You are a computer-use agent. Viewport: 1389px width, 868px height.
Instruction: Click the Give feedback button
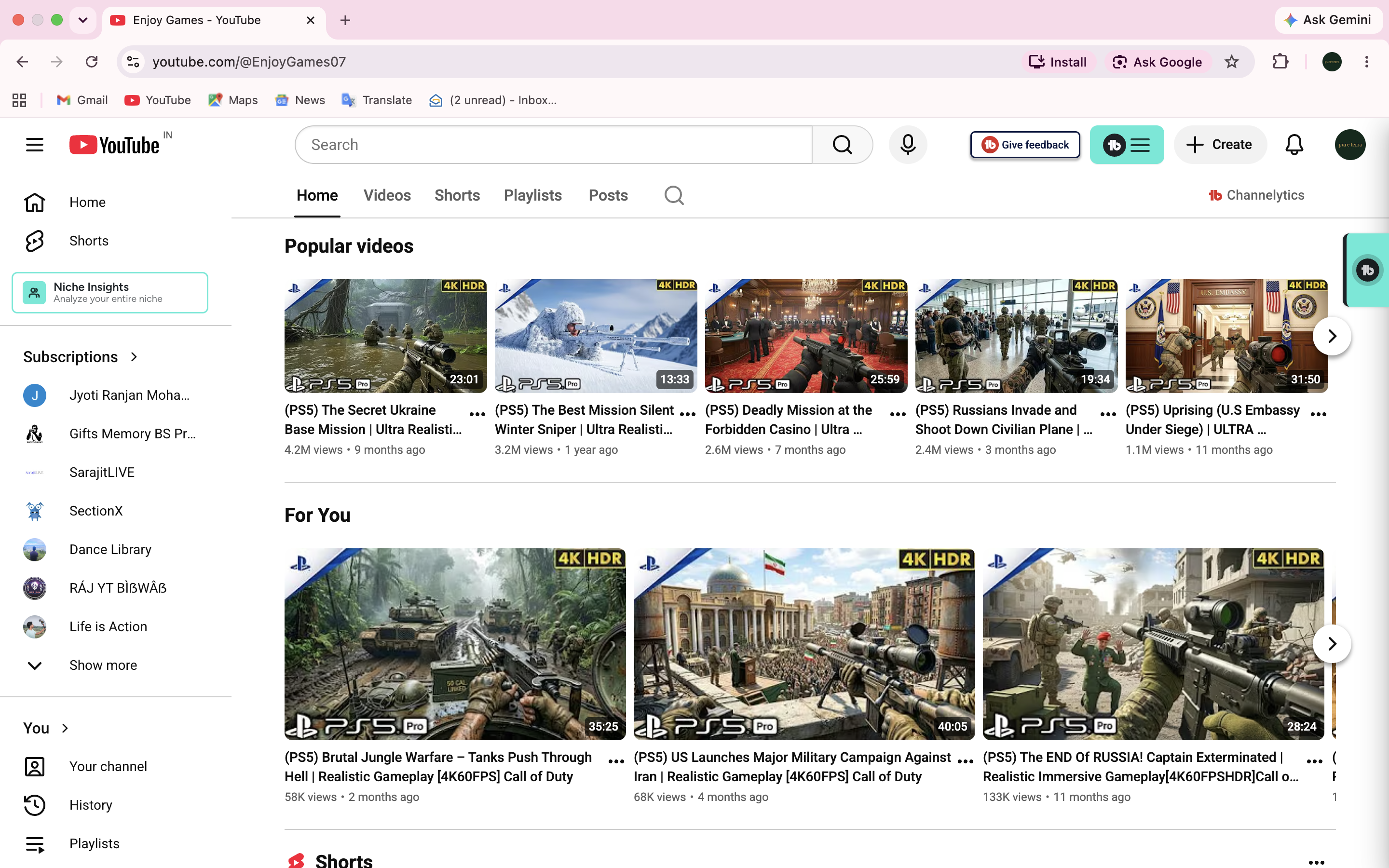pyautogui.click(x=1025, y=145)
